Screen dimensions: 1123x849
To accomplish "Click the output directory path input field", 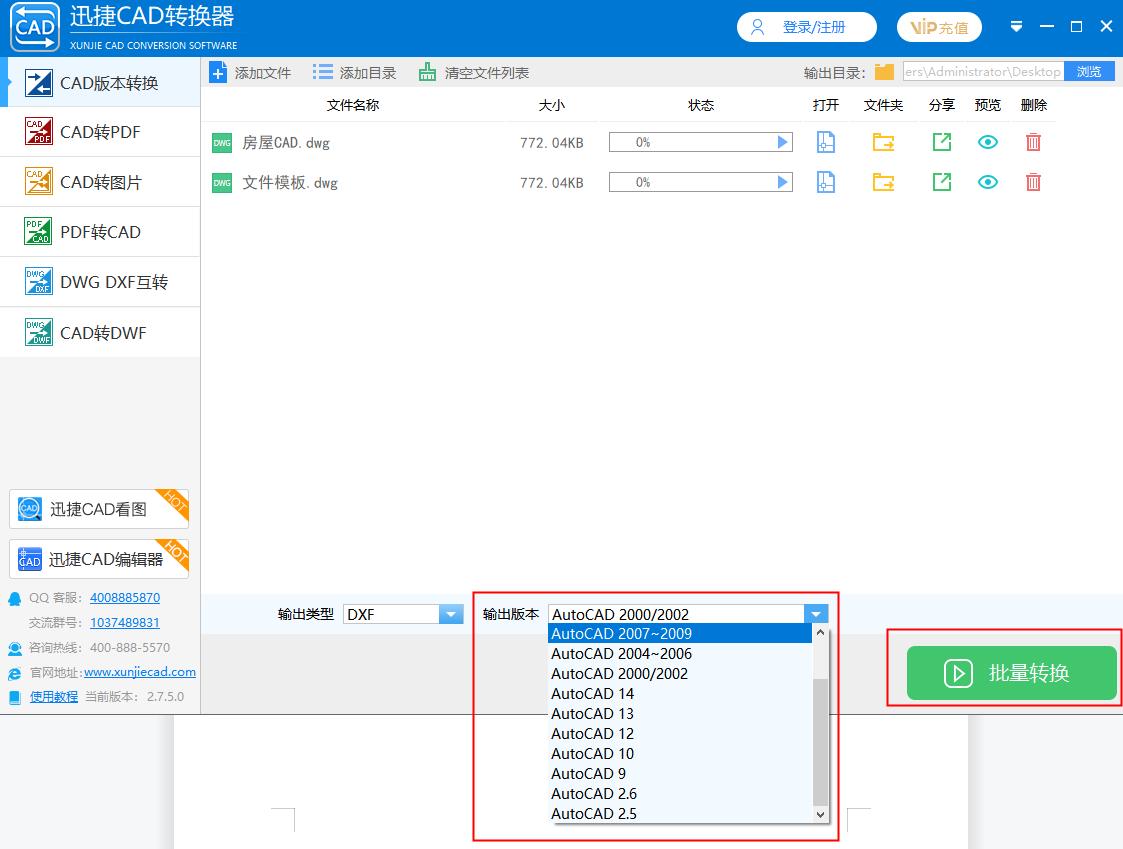I will [985, 71].
